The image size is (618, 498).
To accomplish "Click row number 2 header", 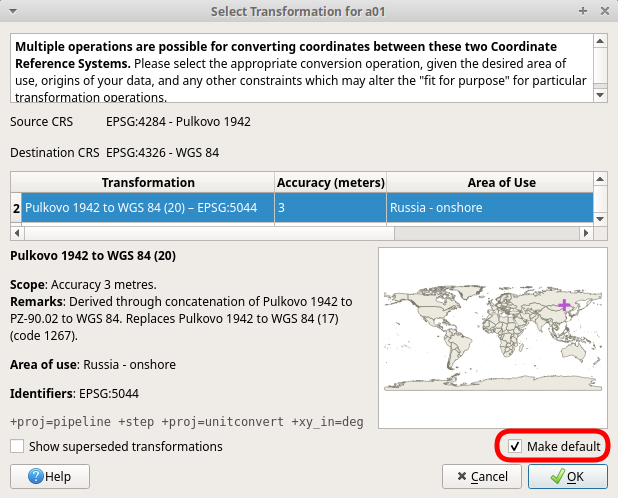I will point(16,208).
